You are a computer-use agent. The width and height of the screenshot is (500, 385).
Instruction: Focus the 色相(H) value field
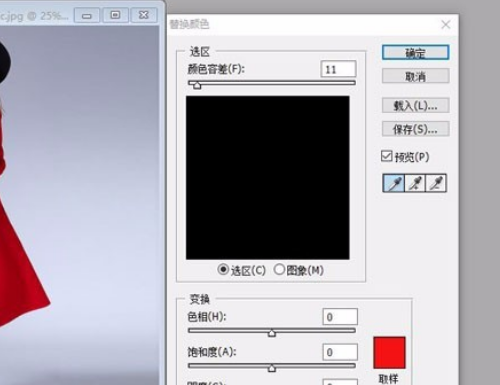pyautogui.click(x=340, y=317)
